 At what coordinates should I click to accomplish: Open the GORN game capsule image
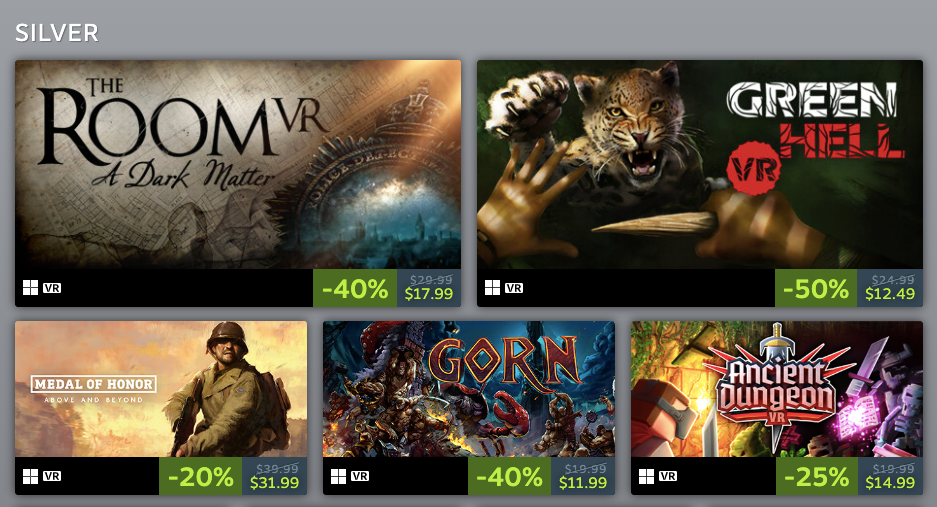coord(469,389)
